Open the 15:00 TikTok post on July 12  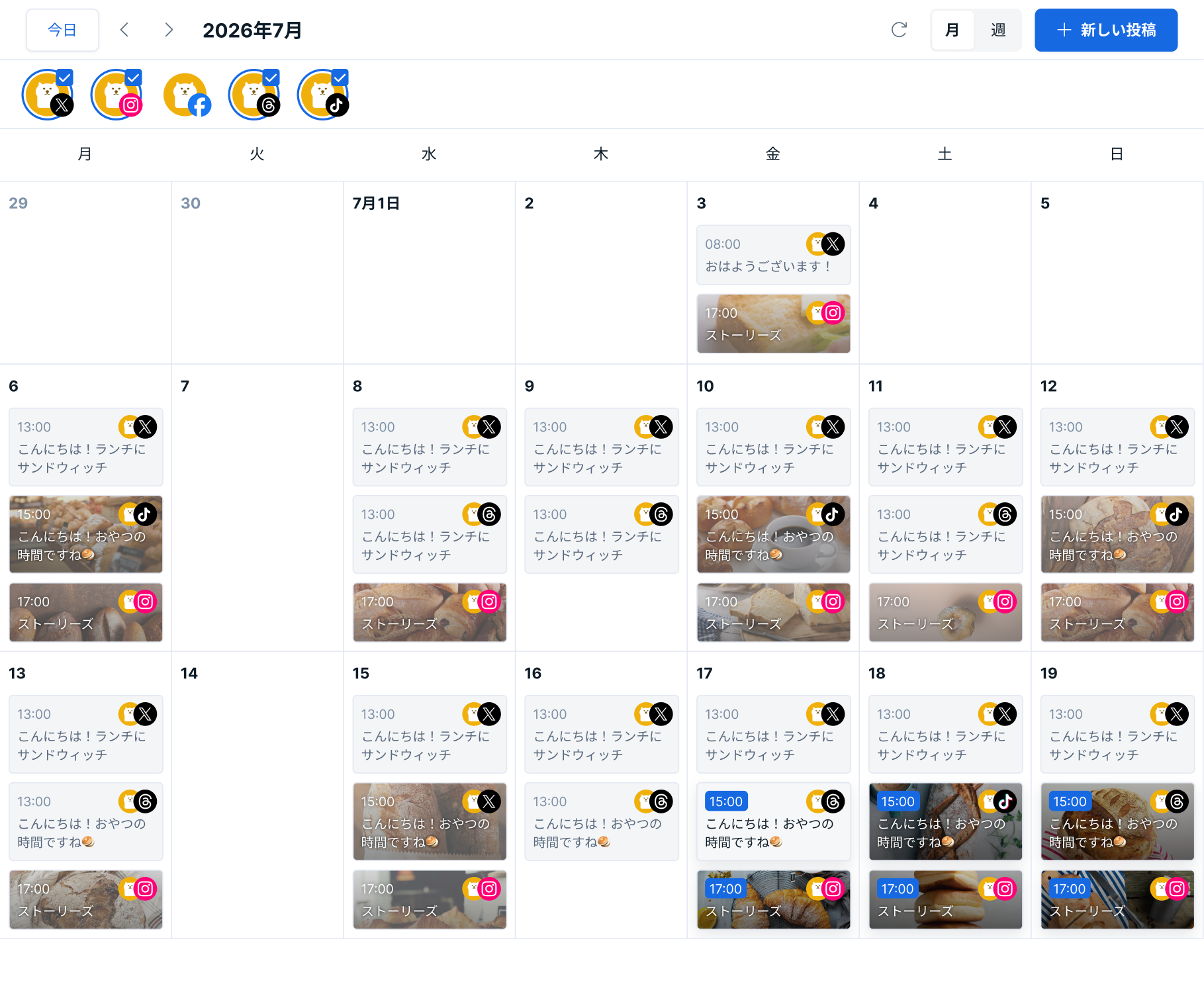click(x=1118, y=534)
